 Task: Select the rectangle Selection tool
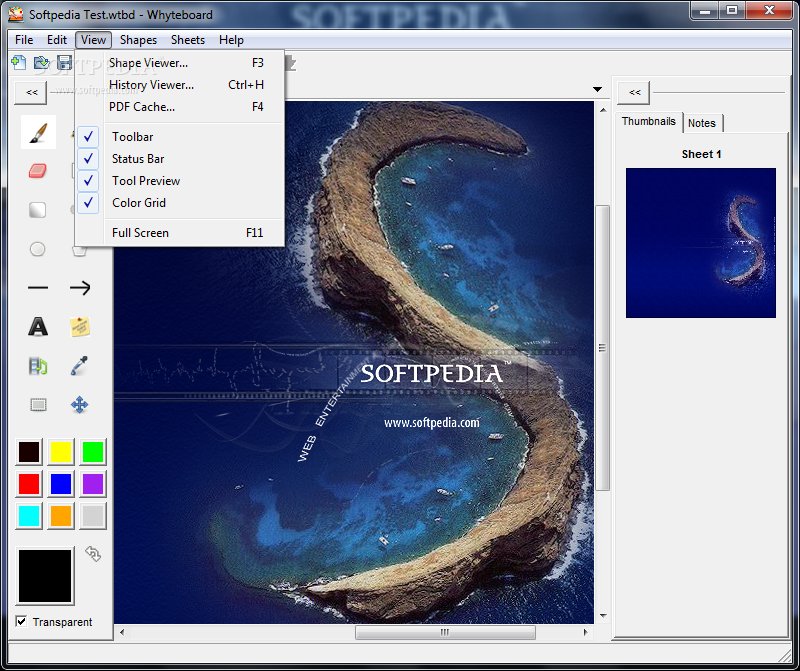[x=38, y=405]
